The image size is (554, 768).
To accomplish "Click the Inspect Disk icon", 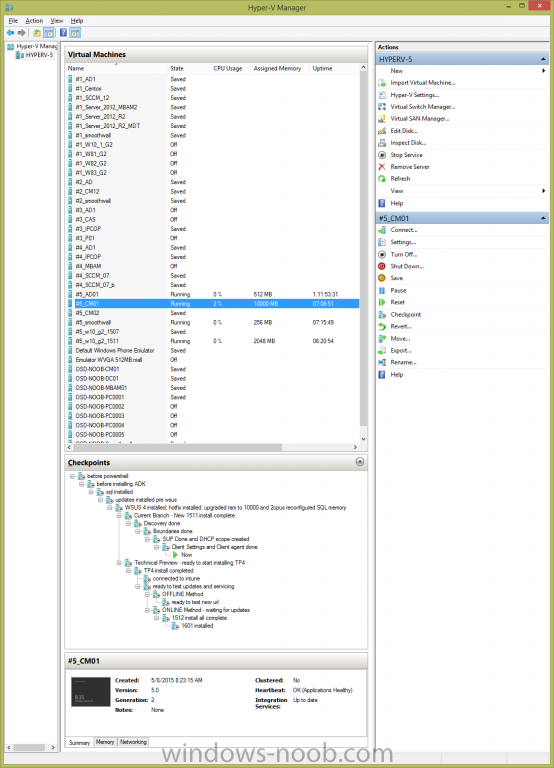I will coord(382,143).
